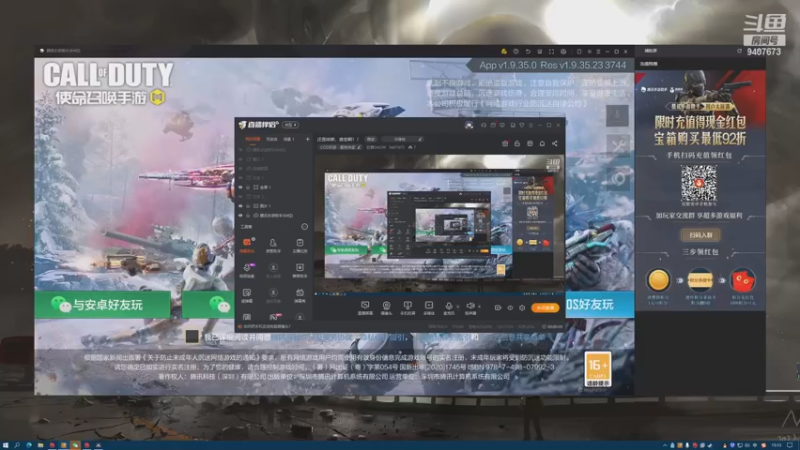Click the refresh icon in emulator right panel header

(x=739, y=51)
